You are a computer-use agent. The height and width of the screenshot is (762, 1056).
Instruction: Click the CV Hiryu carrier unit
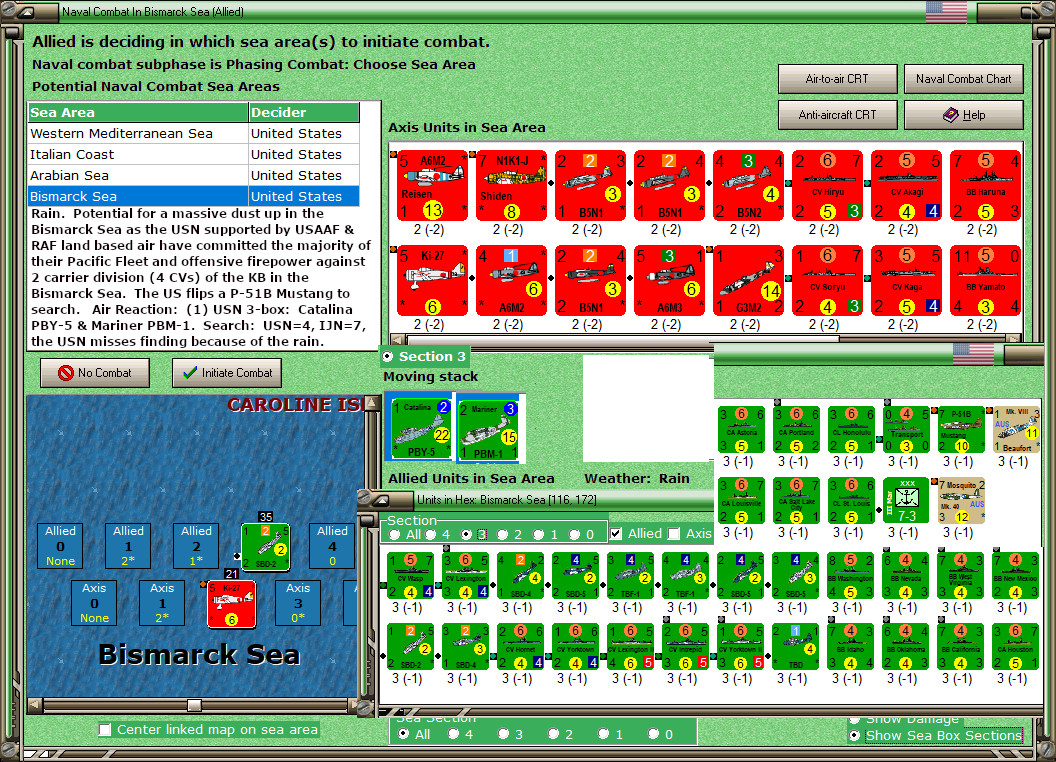click(x=828, y=185)
